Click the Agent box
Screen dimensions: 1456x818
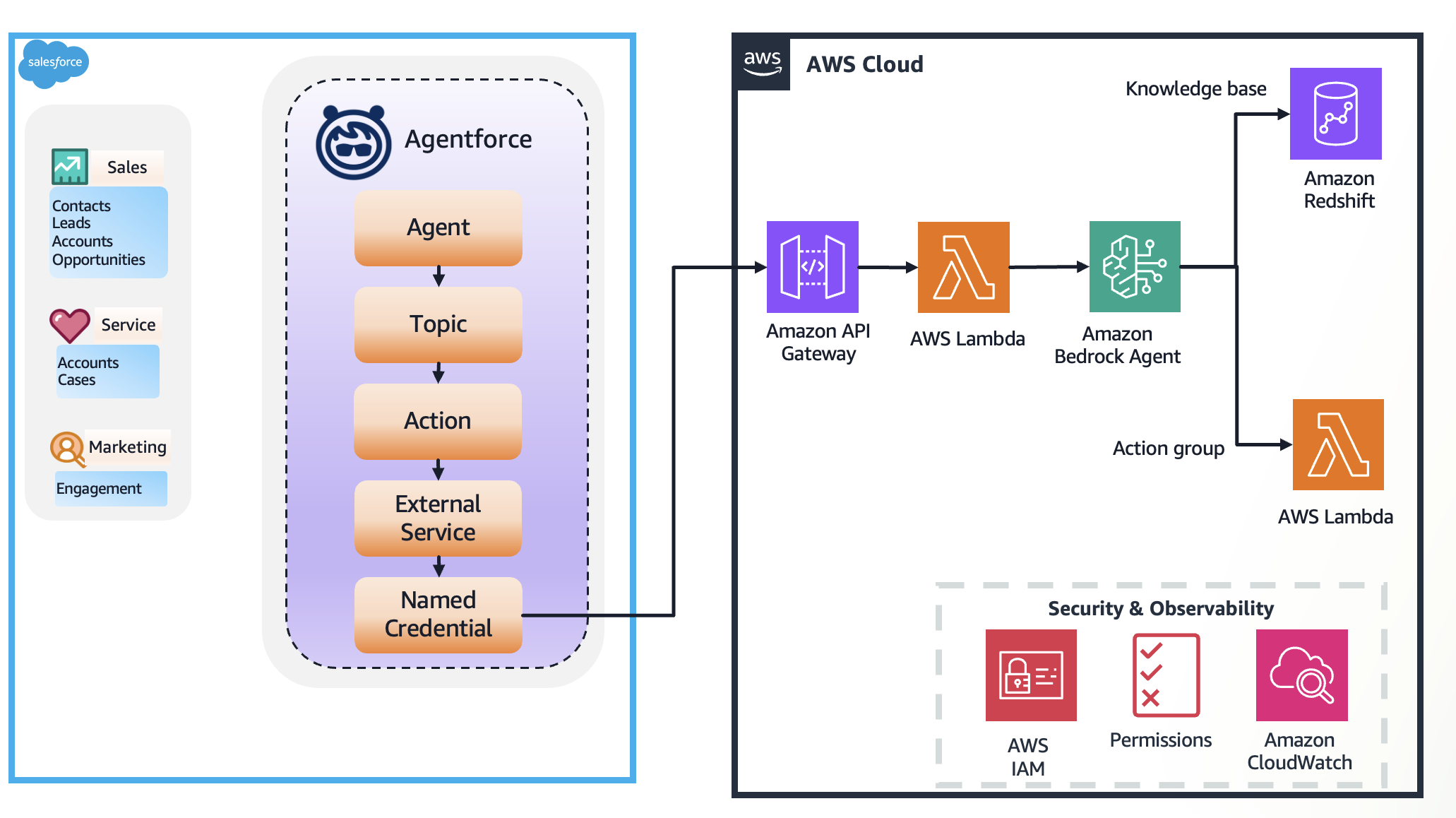[x=438, y=227]
